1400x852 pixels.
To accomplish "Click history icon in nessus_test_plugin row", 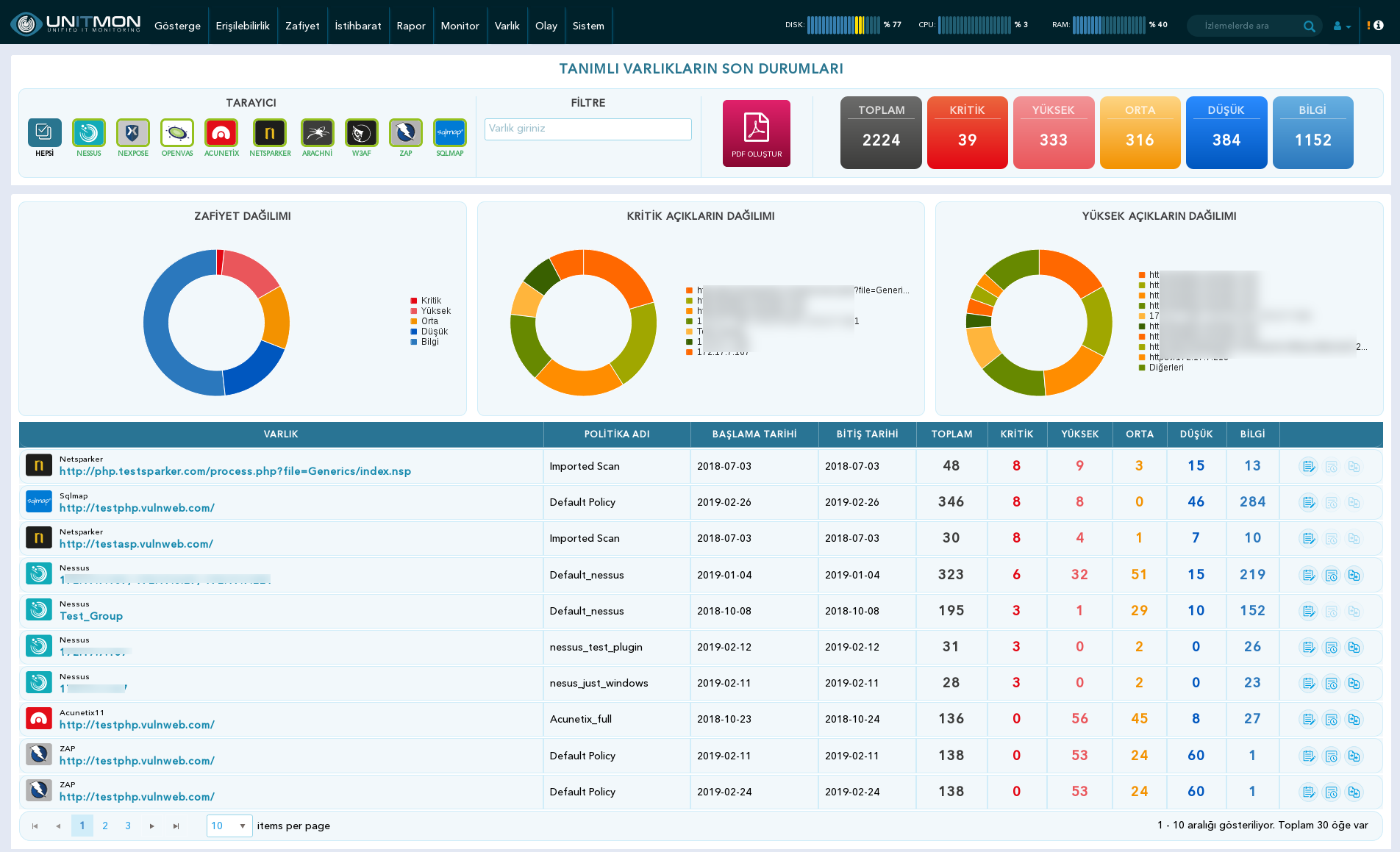I will pyautogui.click(x=1332, y=648).
